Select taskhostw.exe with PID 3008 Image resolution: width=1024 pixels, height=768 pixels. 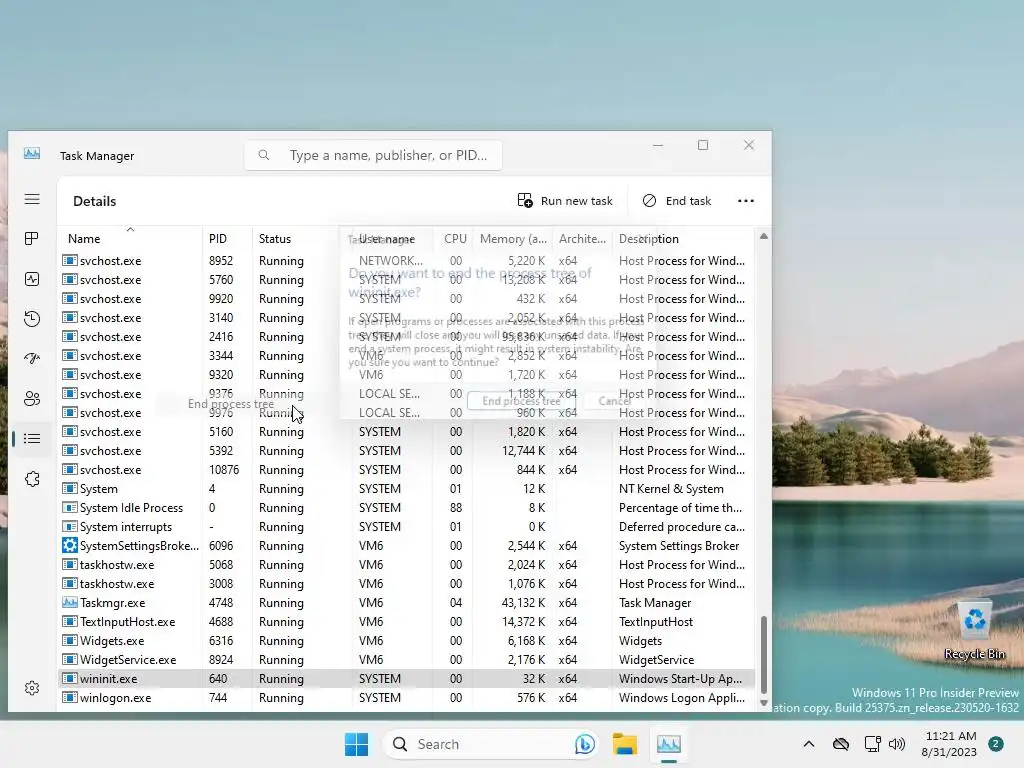406,584
